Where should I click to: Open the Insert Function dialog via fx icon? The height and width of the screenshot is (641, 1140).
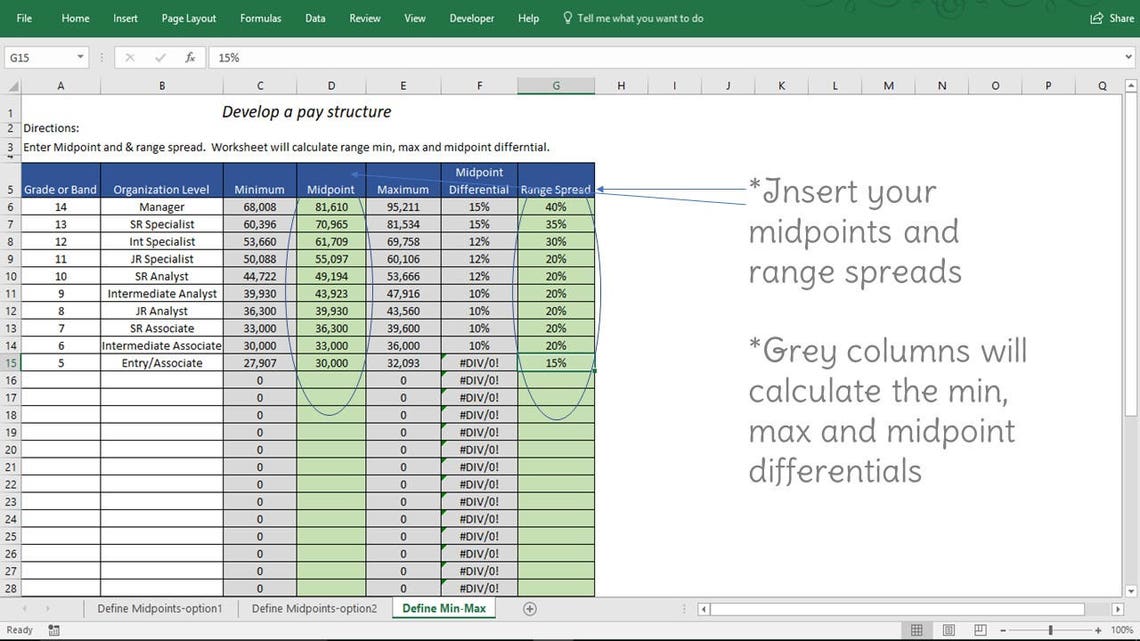point(189,57)
